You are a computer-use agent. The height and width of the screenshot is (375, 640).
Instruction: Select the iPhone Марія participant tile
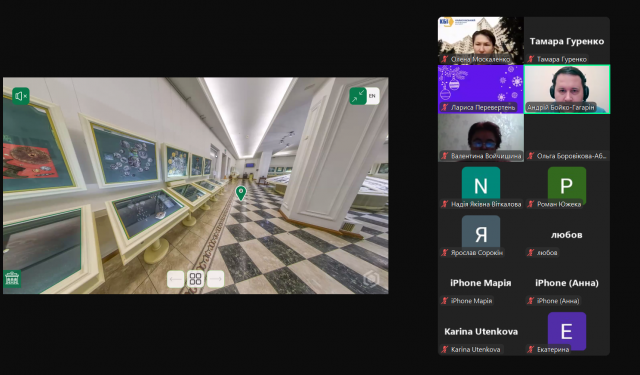[481, 283]
